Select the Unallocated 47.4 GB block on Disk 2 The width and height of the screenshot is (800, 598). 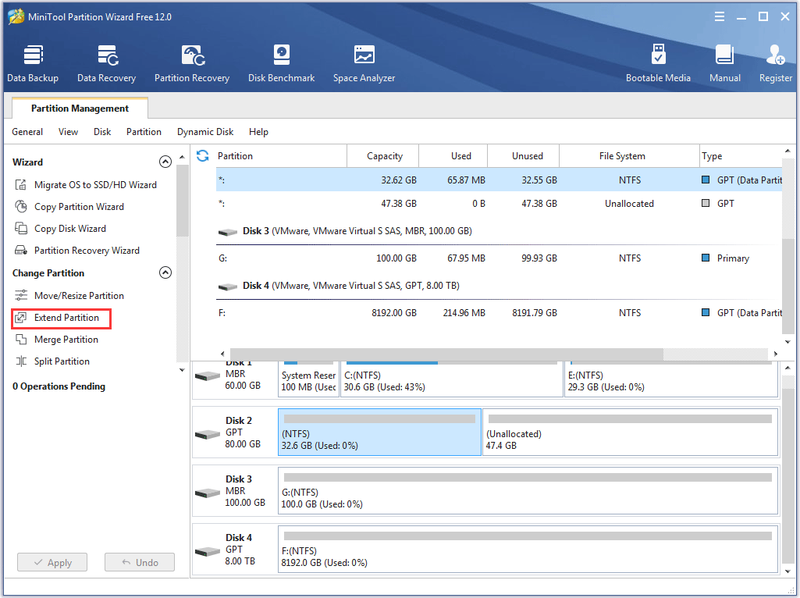click(630, 432)
